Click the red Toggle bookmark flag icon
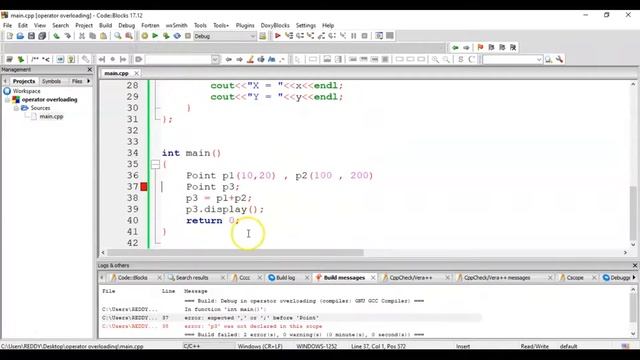Image resolution: width=640 pixels, height=360 pixels. [x=480, y=47]
